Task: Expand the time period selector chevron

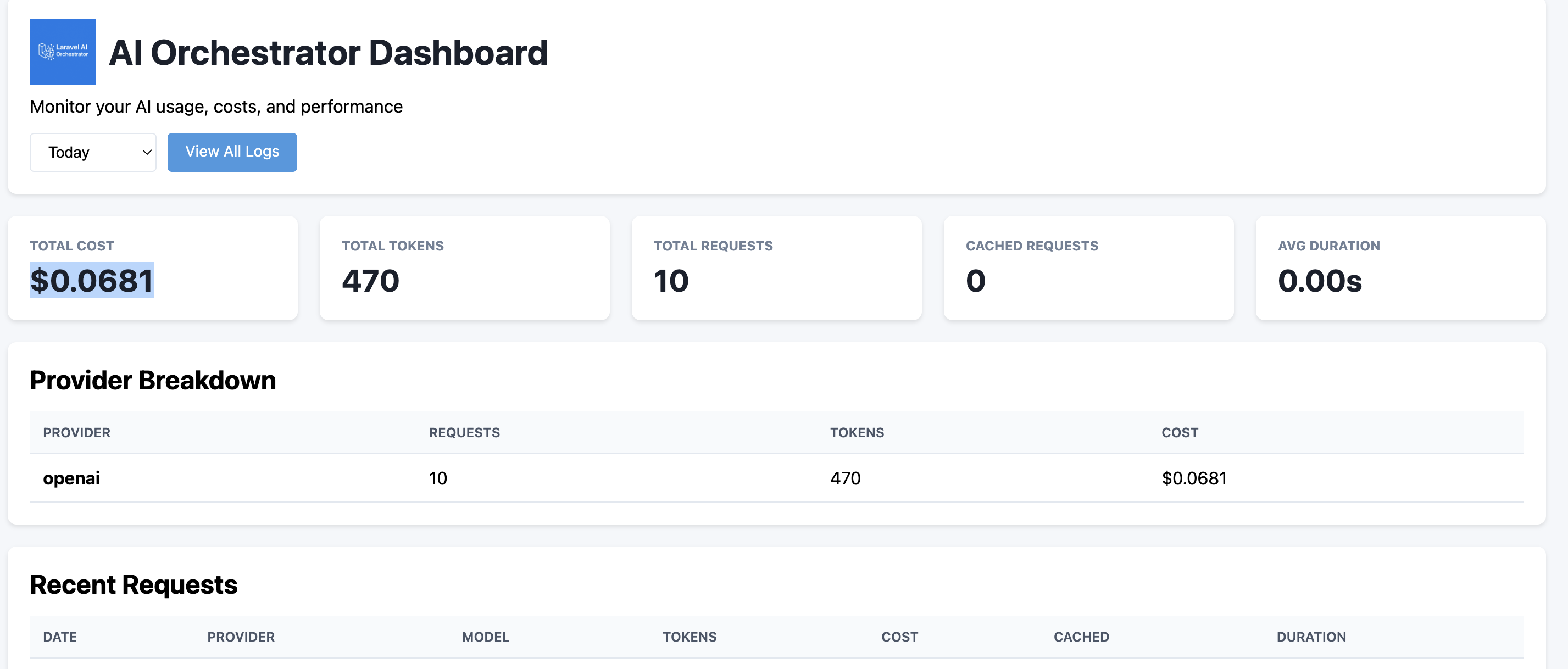Action: coord(145,152)
